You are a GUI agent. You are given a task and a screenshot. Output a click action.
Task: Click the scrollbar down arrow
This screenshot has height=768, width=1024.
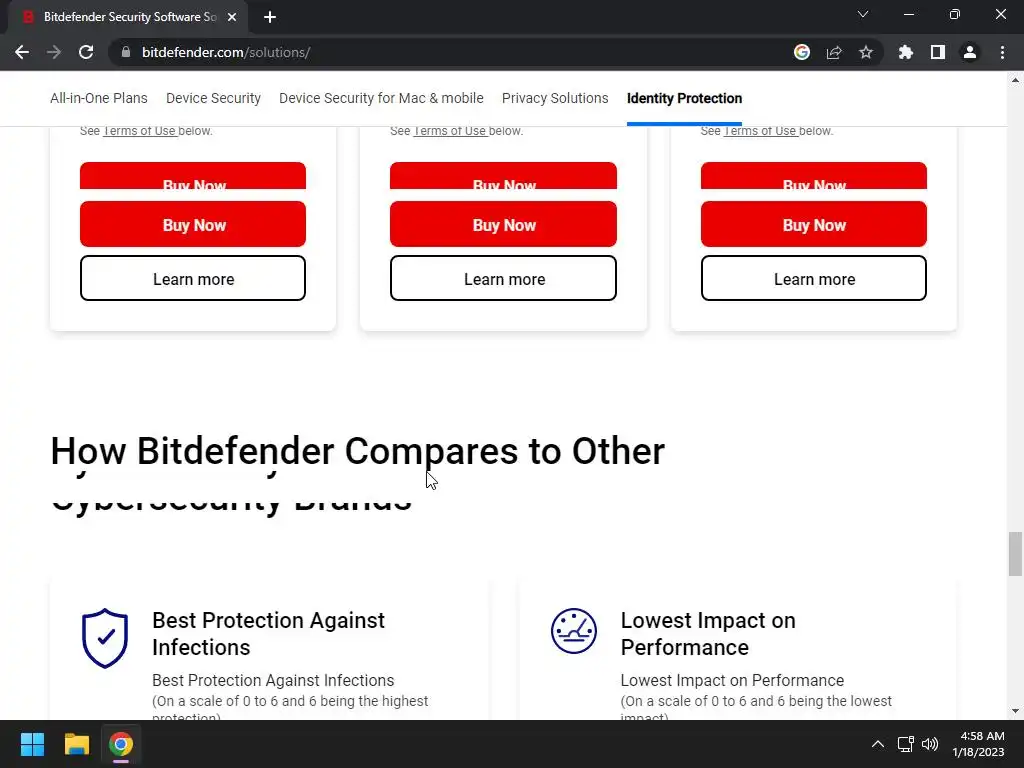[x=1015, y=711]
